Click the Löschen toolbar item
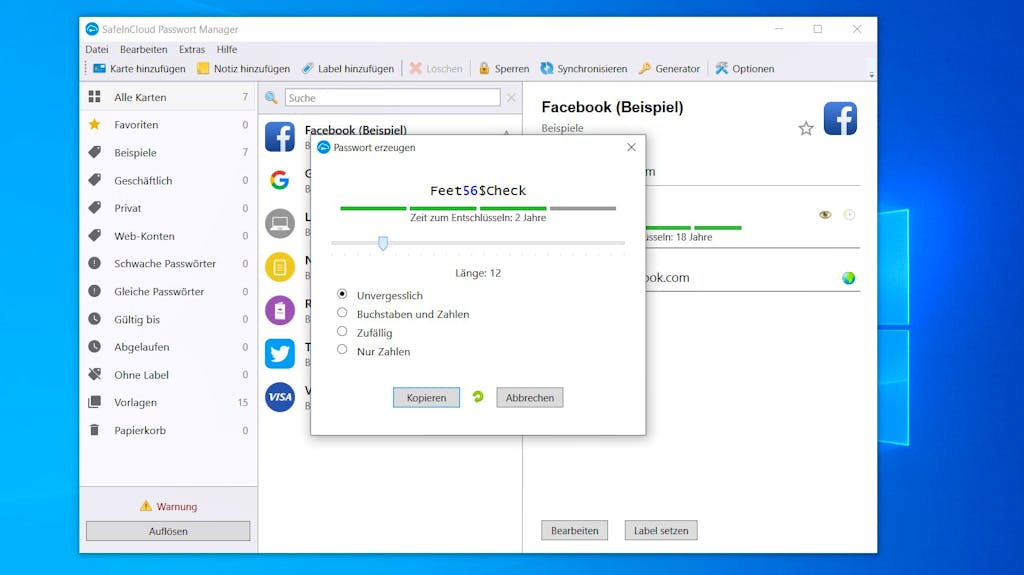 click(436, 69)
